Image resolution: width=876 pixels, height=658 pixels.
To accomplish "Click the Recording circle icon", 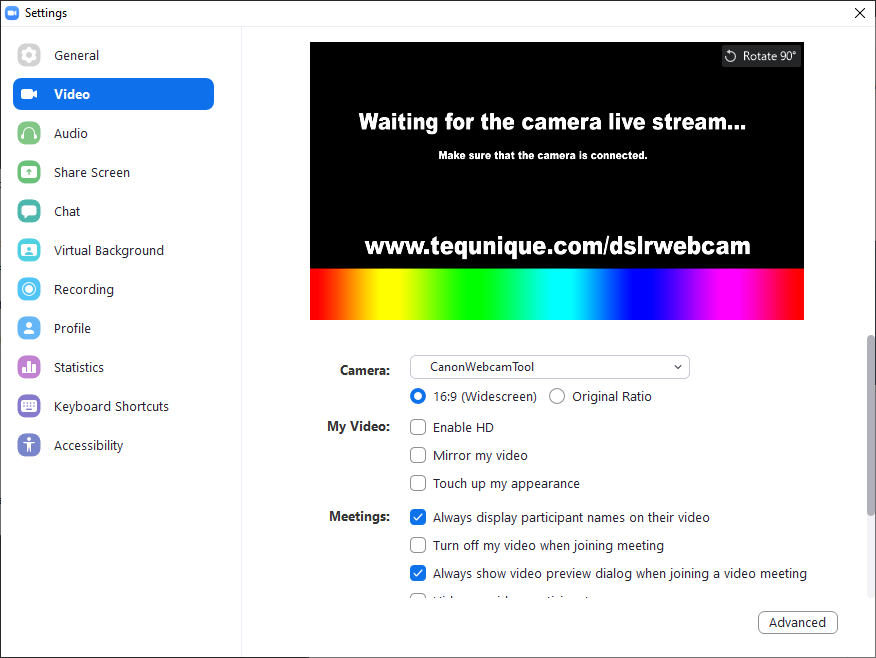I will tap(29, 289).
